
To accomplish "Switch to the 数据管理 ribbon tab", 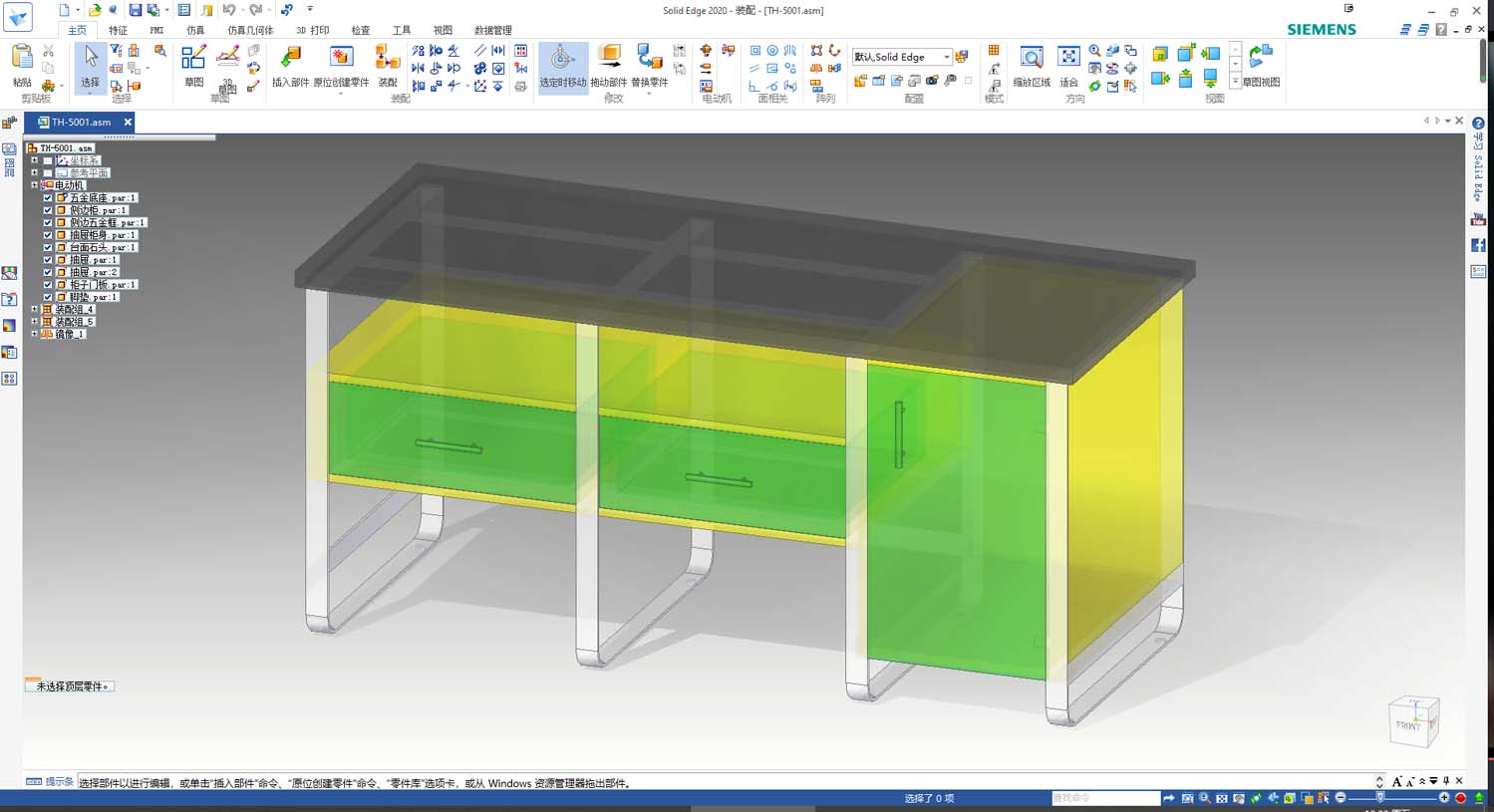I will click(x=492, y=30).
